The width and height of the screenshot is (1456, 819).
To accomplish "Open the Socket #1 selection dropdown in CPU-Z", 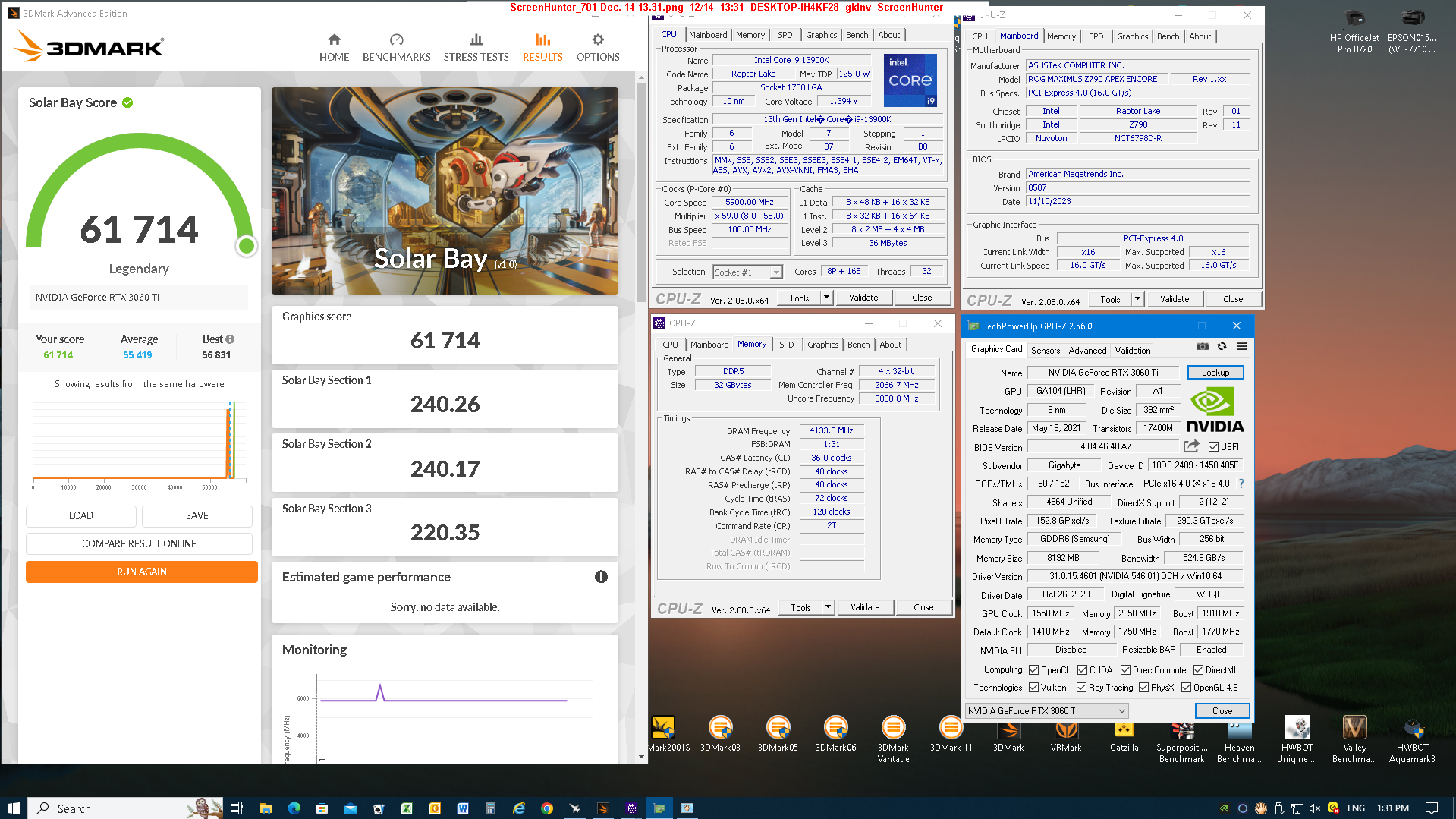I will pos(747,272).
